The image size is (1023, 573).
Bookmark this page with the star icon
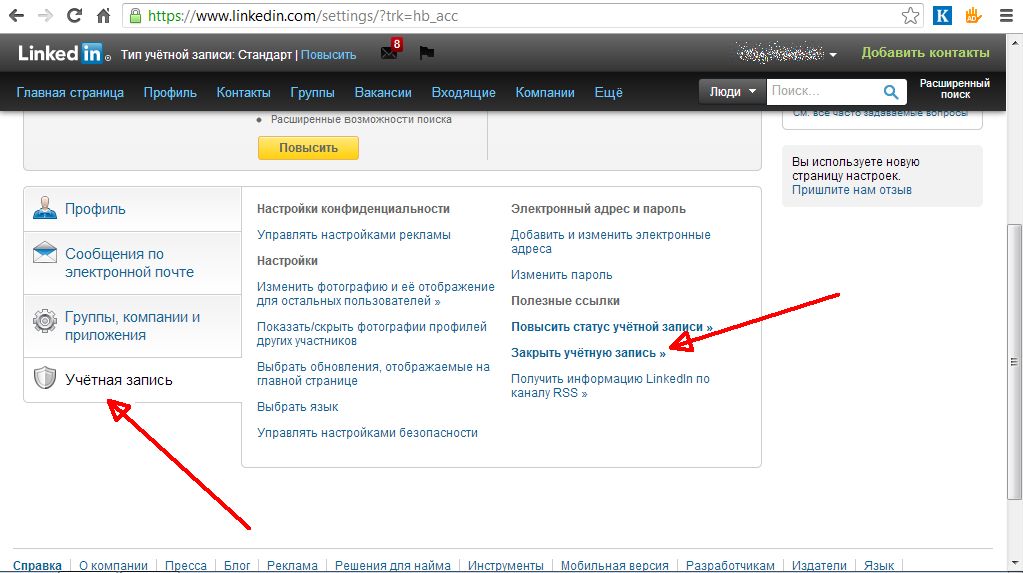coord(910,16)
